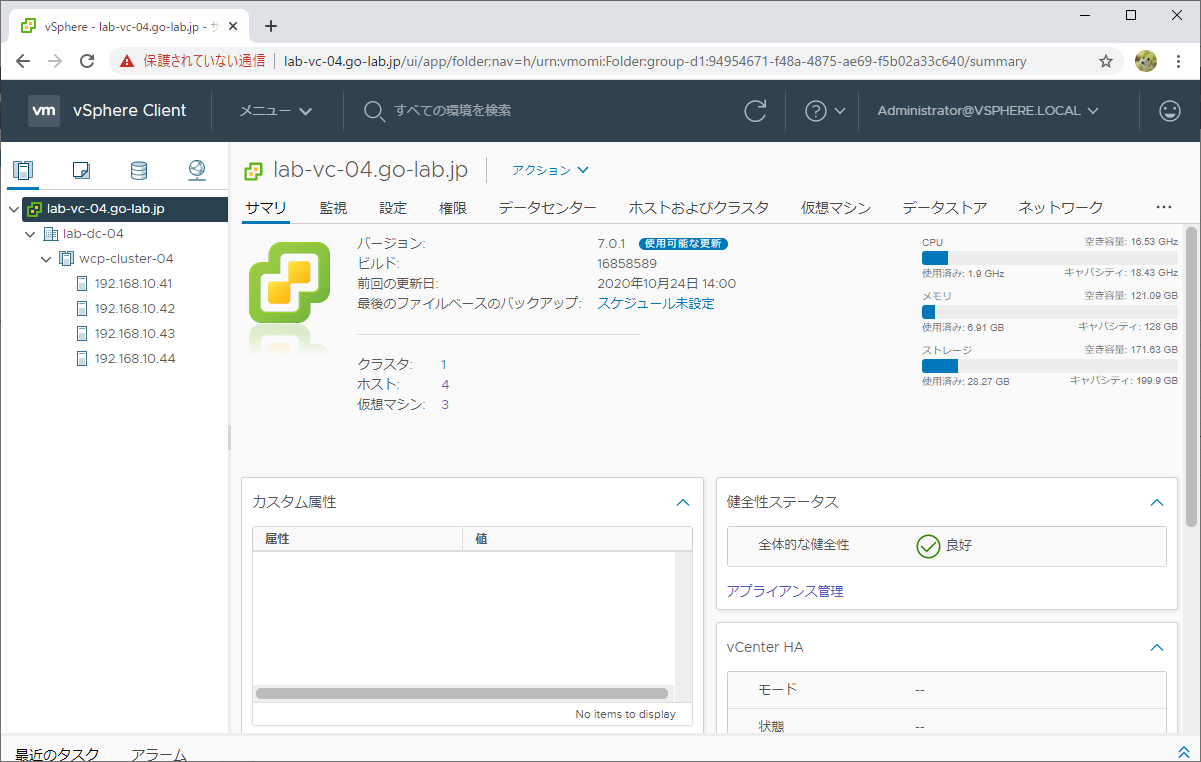1201x762 pixels.
Task: Open the Storage inventory view icon
Action: coord(139,170)
